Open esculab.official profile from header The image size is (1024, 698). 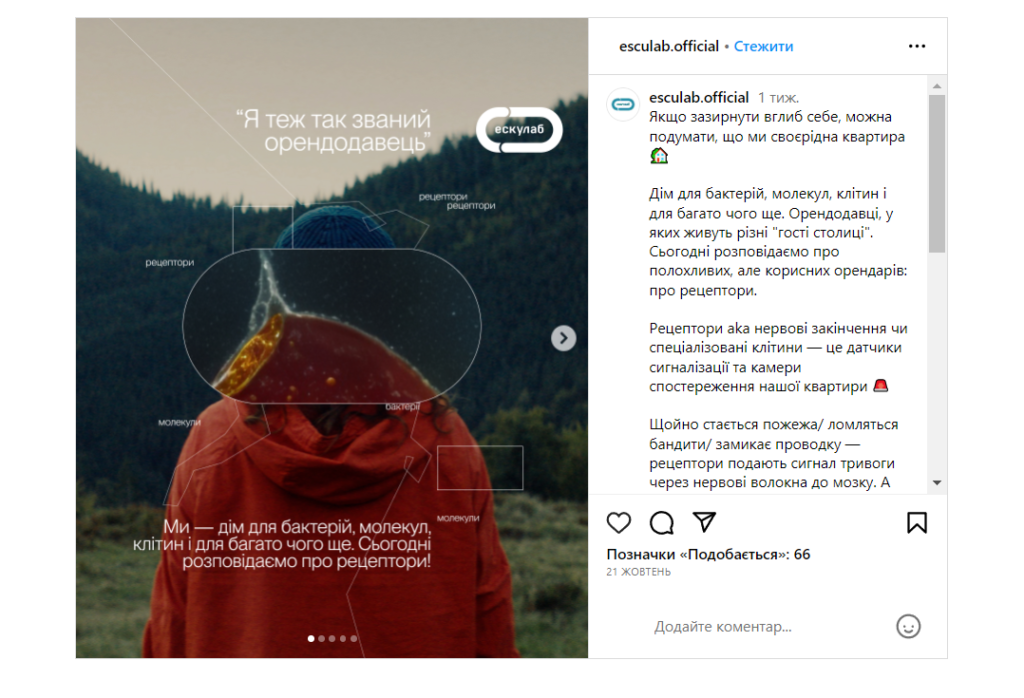pyautogui.click(x=669, y=46)
